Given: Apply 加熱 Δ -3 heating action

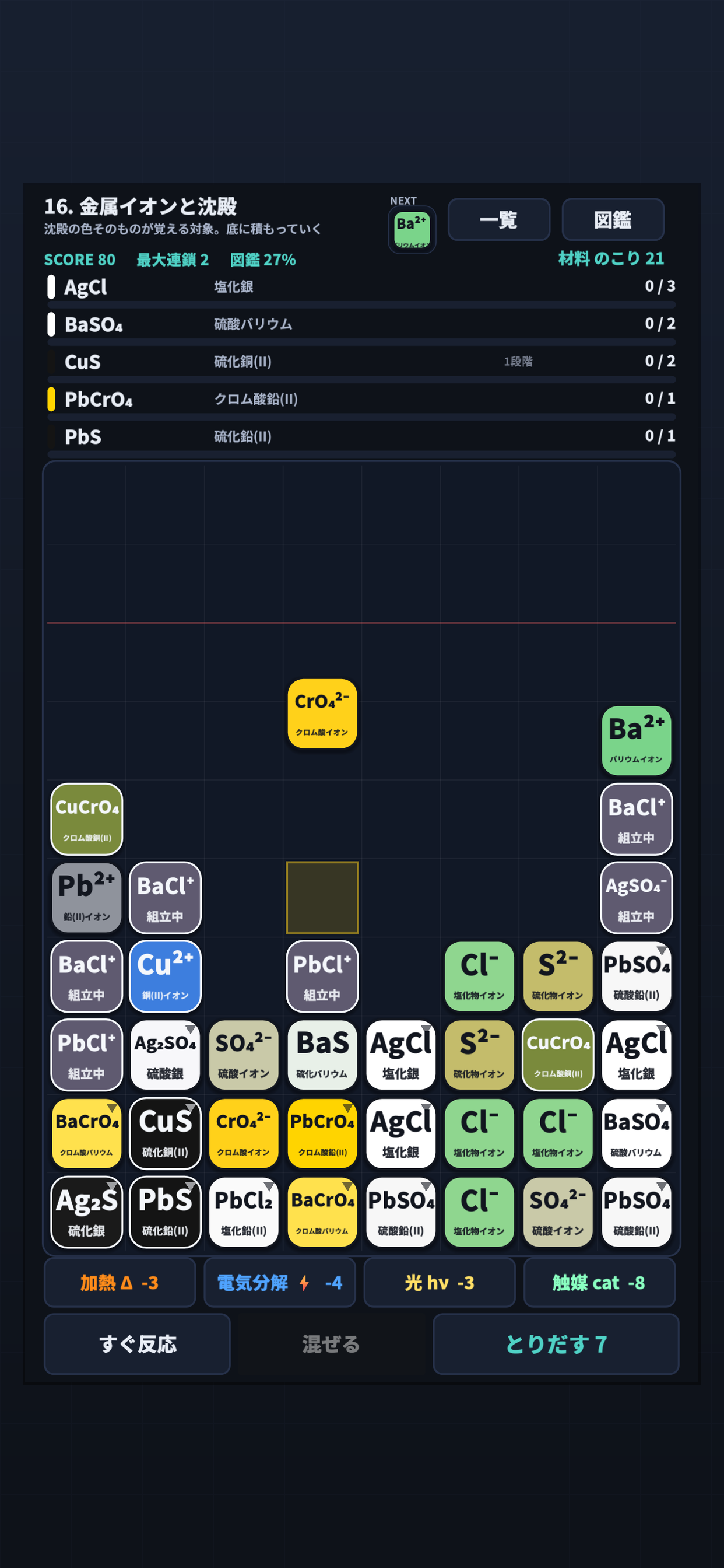Looking at the screenshot, I should click(120, 1283).
